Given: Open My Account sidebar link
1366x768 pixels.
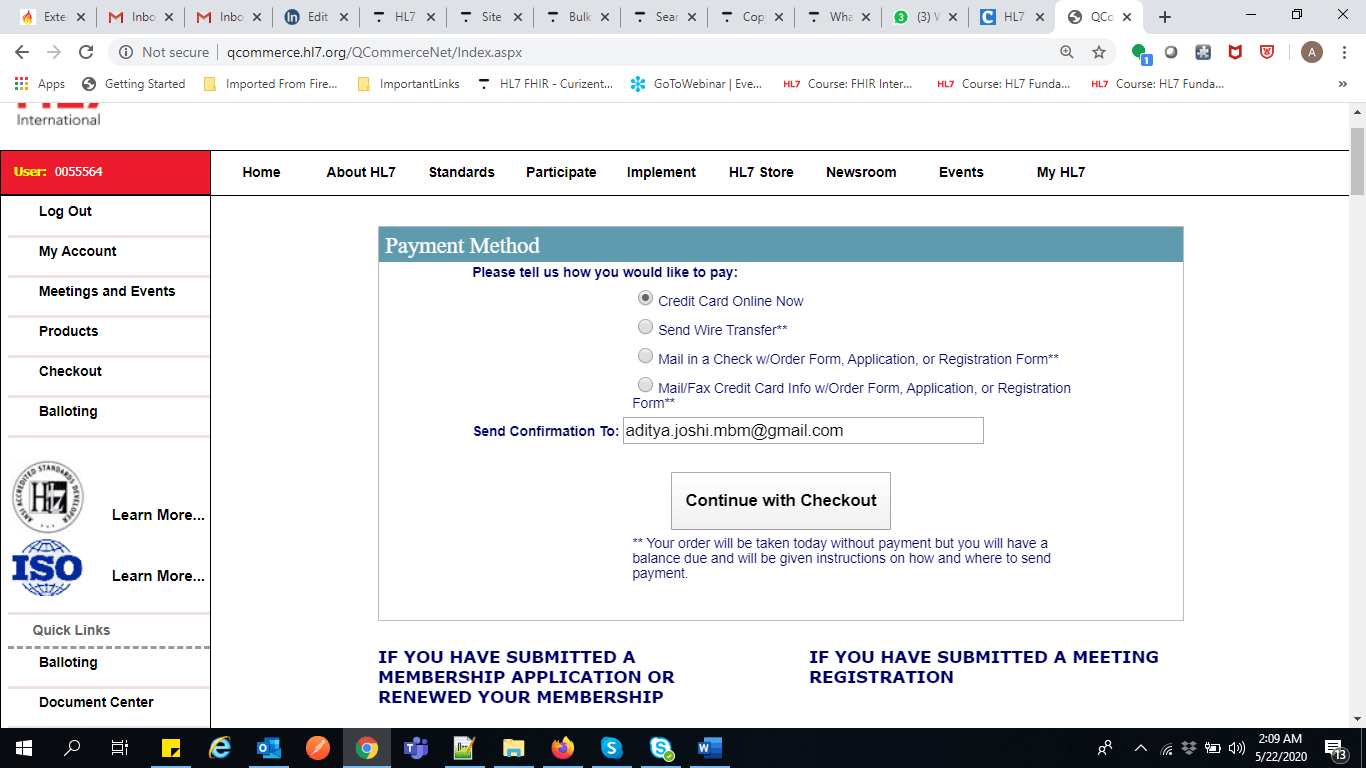Looking at the screenshot, I should pos(78,251).
